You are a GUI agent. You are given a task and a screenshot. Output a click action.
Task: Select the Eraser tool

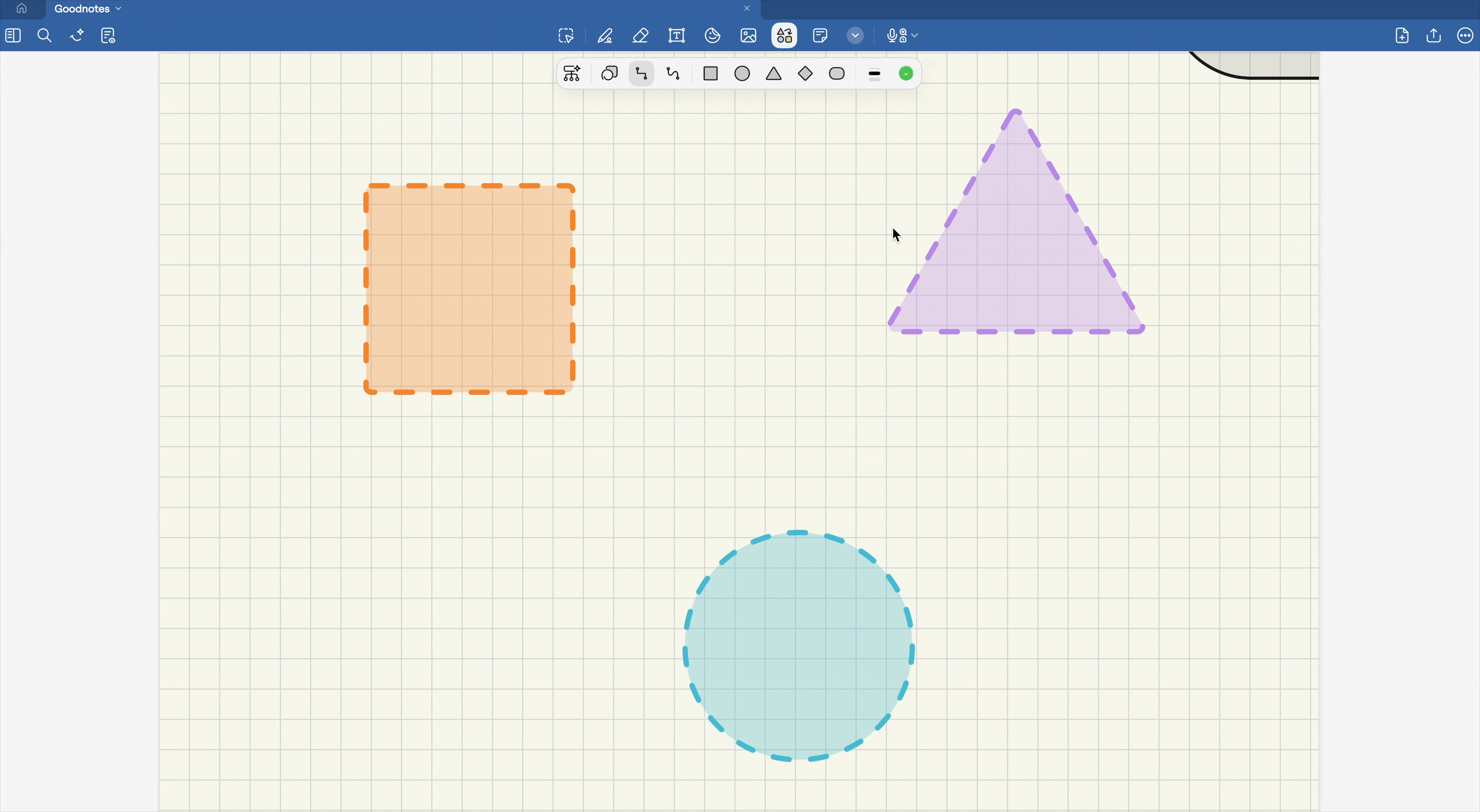[641, 36]
